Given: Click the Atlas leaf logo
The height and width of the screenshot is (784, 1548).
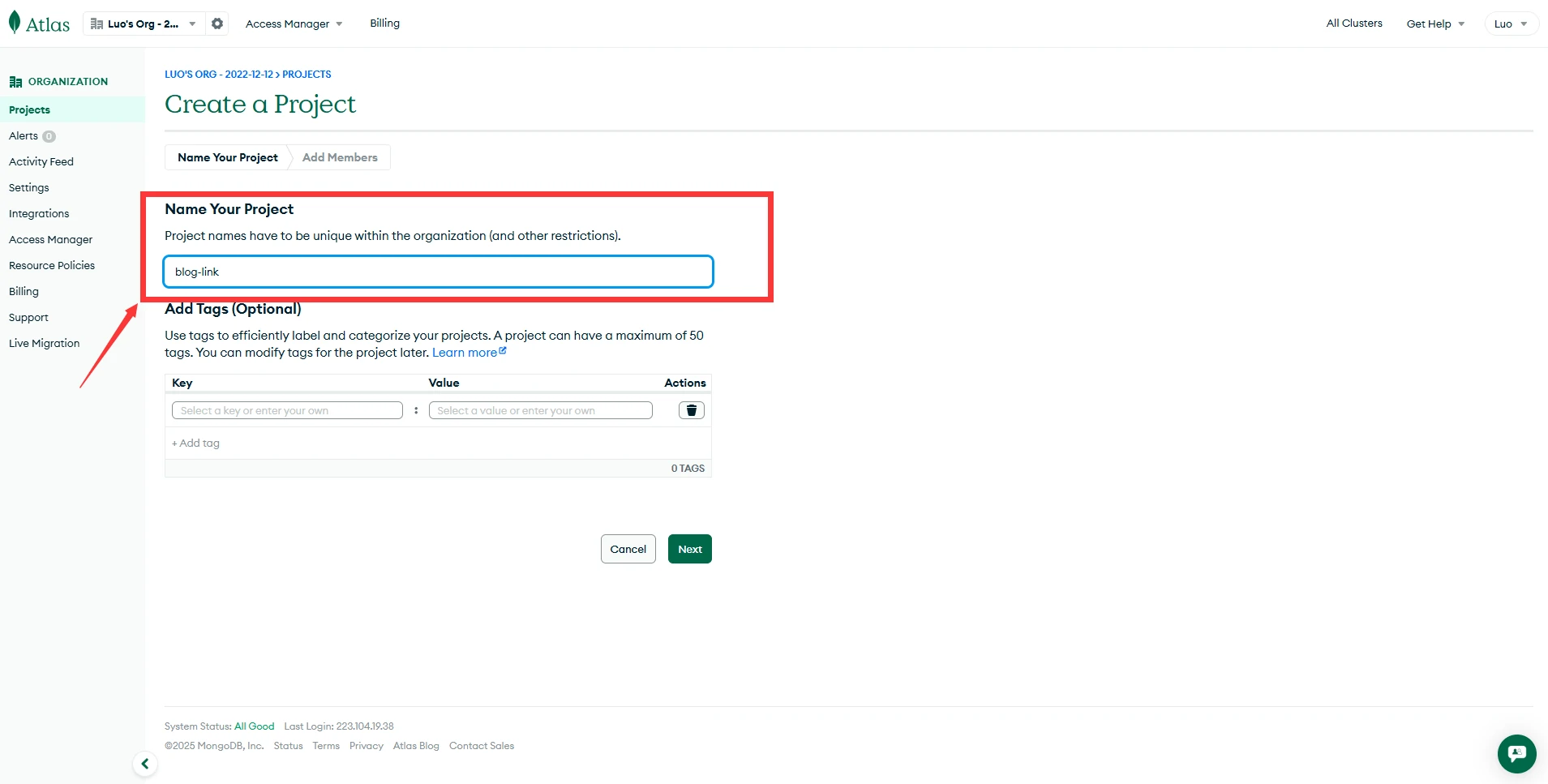Looking at the screenshot, I should (x=15, y=23).
